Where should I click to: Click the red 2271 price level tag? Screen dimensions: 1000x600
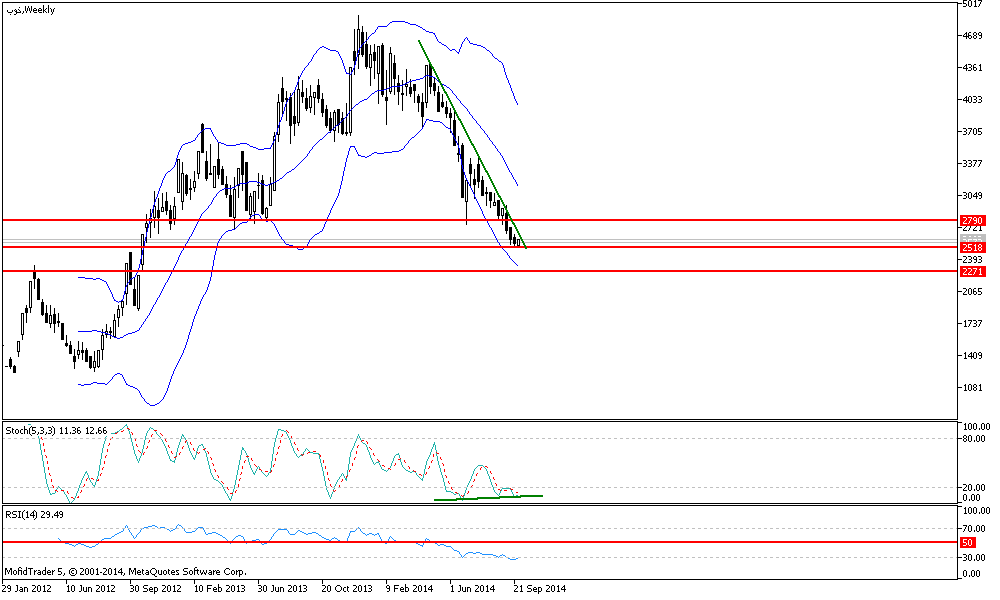973,271
